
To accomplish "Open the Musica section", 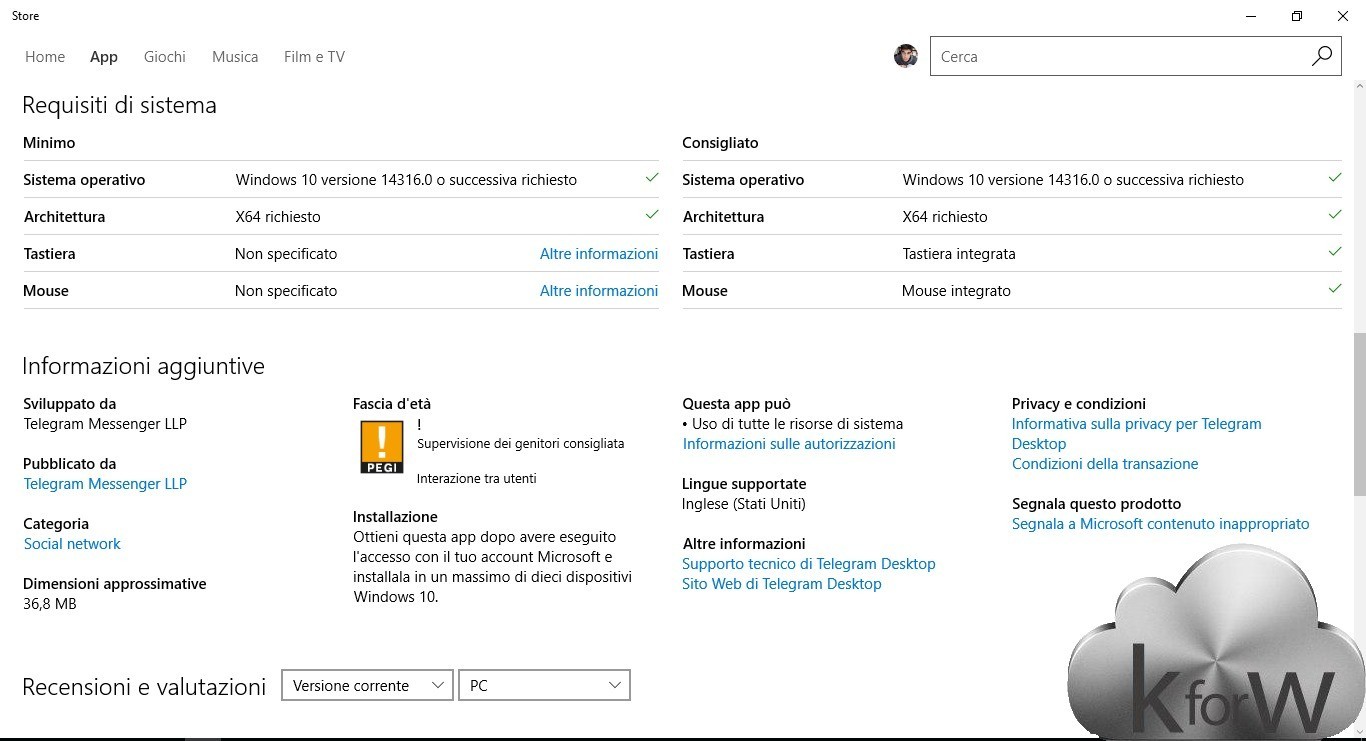I will [x=235, y=57].
